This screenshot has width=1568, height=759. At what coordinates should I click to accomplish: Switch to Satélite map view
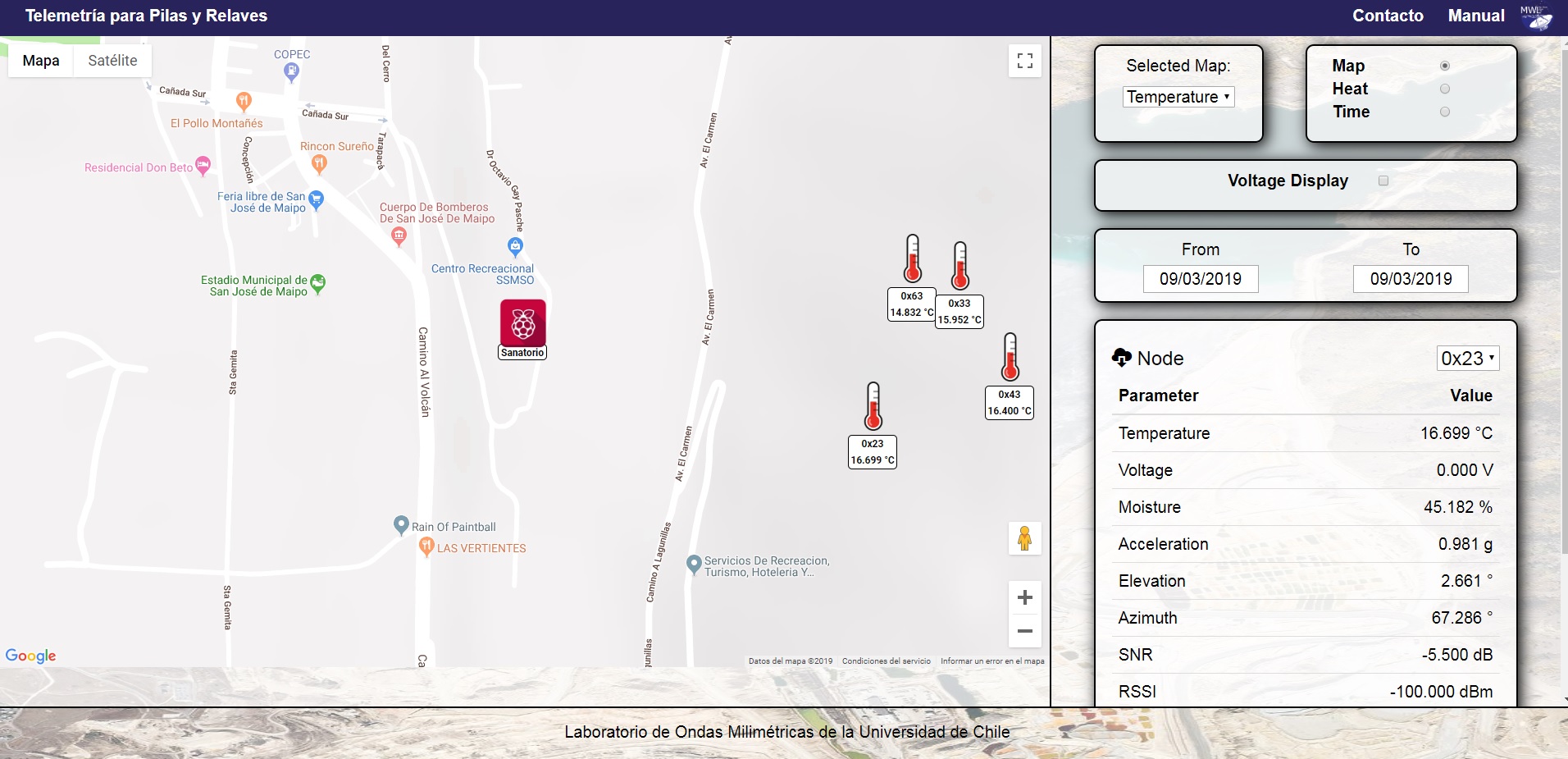[112, 61]
